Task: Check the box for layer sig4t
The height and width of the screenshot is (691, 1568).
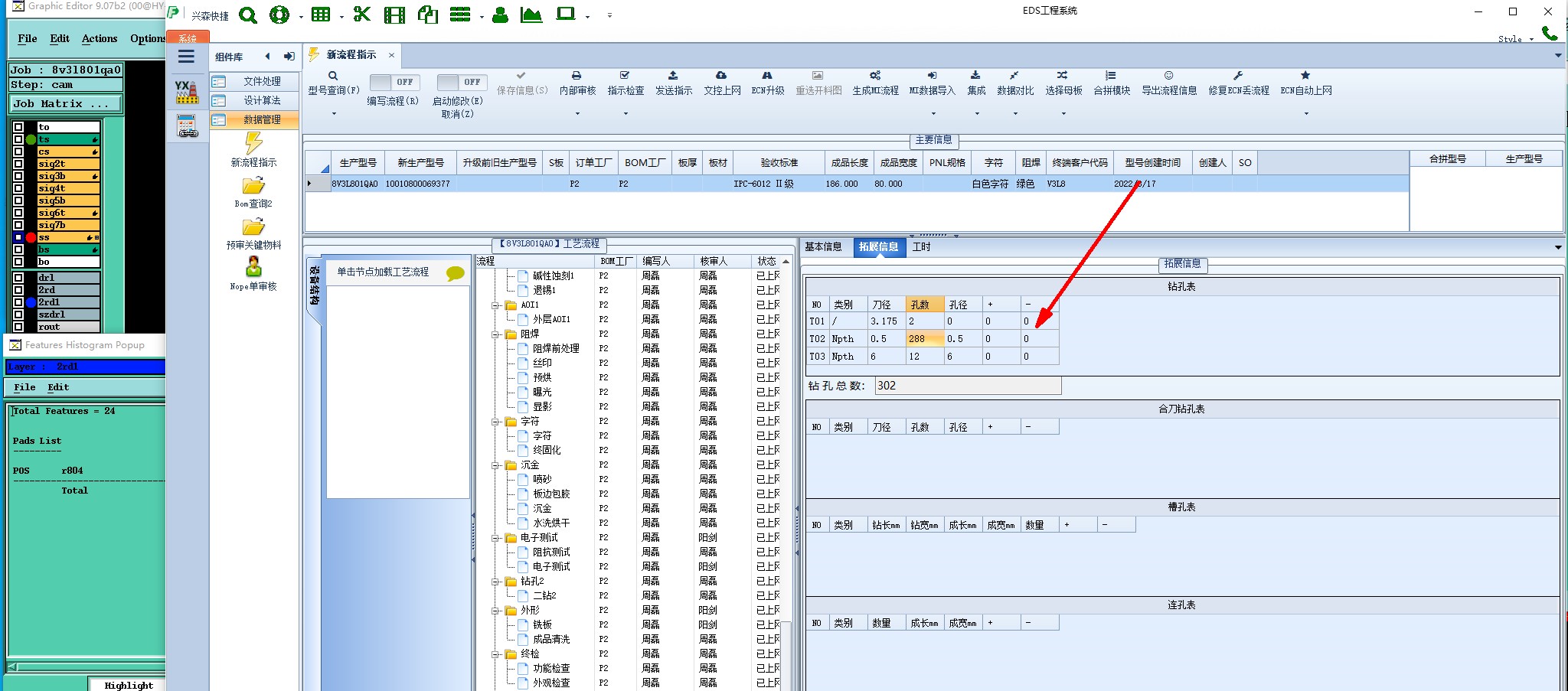Action: (18, 188)
